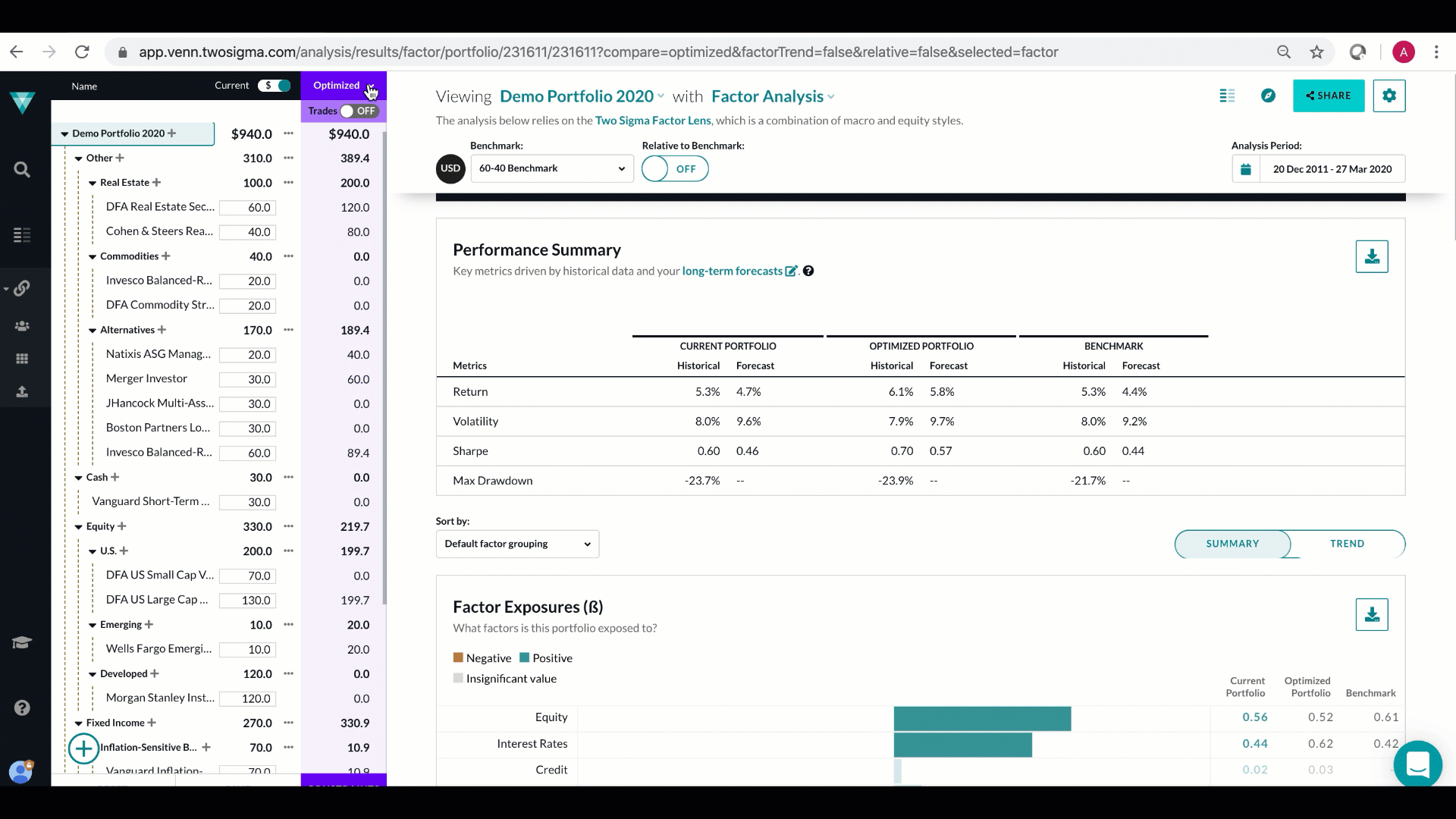The height and width of the screenshot is (819, 1456).
Task: Toggle Relative to Benchmark switch
Action: [x=675, y=168]
